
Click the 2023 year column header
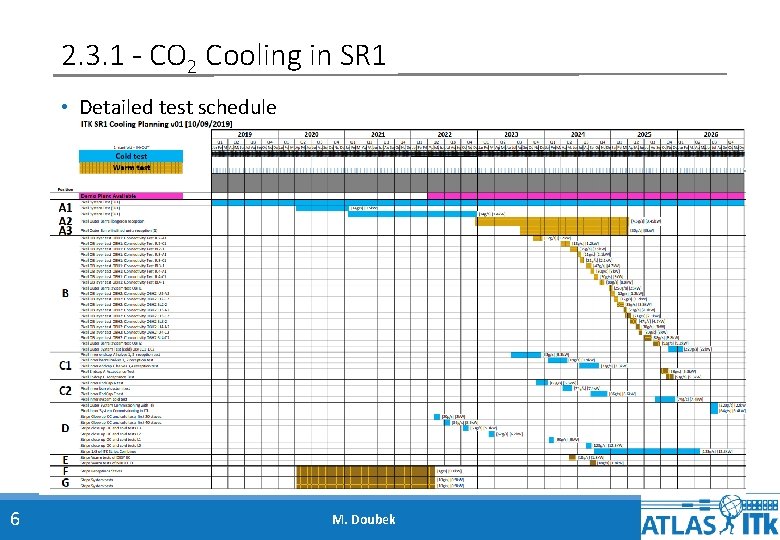(511, 134)
